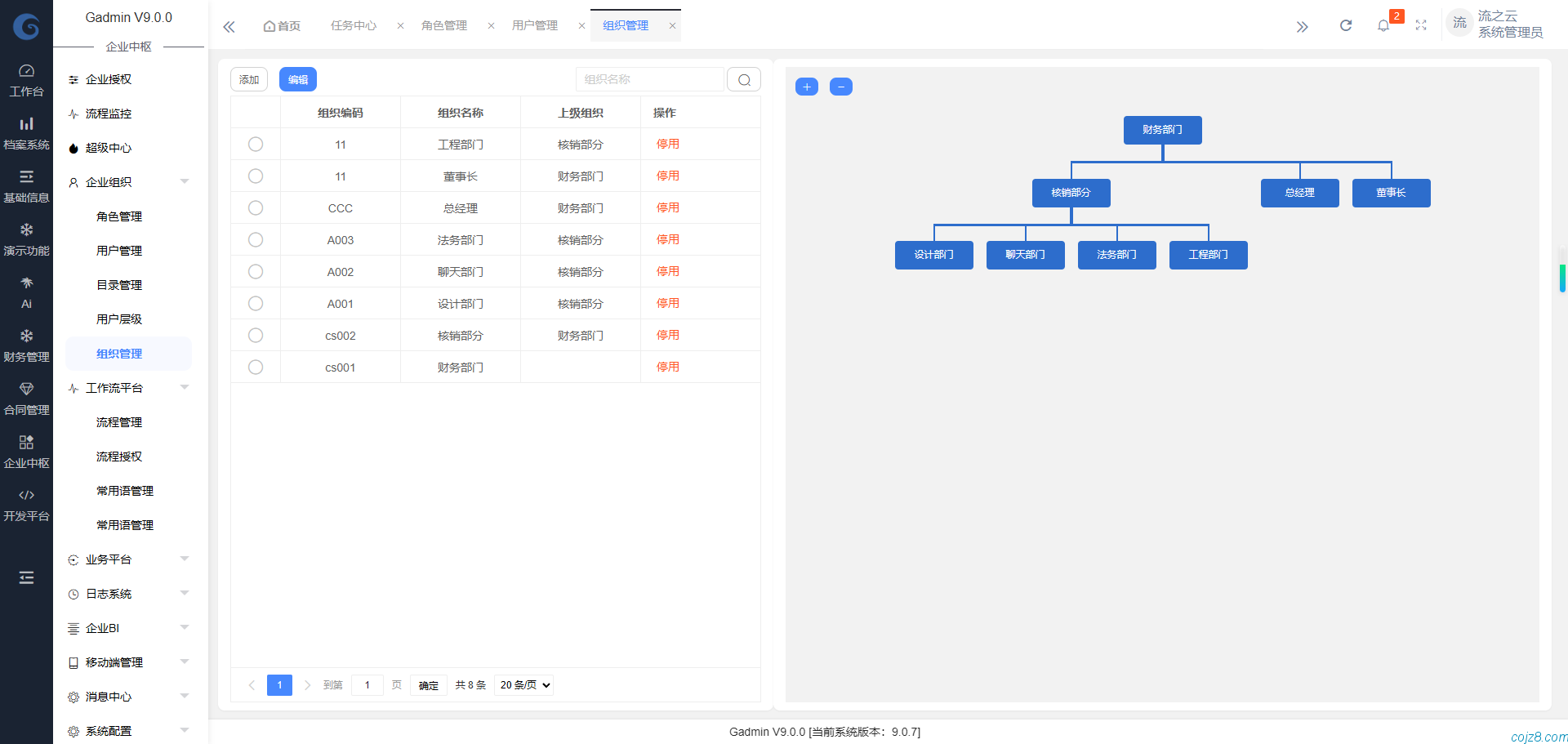Select the 开发平台 sidebar icon
The image size is (1568, 744).
click(26, 503)
